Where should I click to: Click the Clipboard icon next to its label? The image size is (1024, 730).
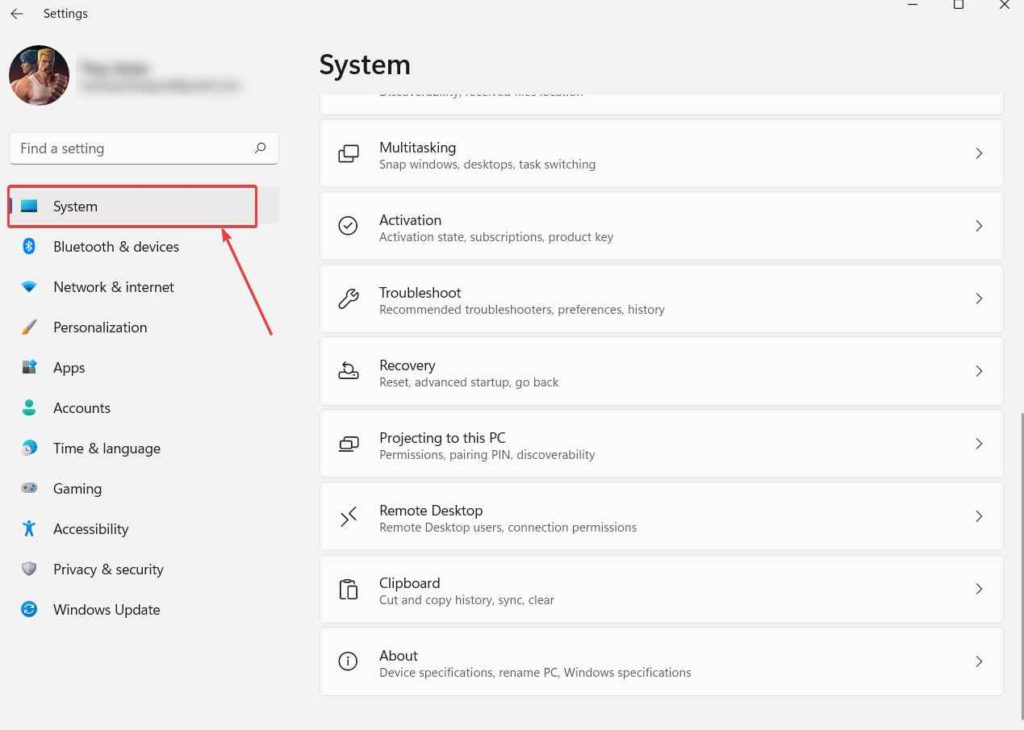348,589
